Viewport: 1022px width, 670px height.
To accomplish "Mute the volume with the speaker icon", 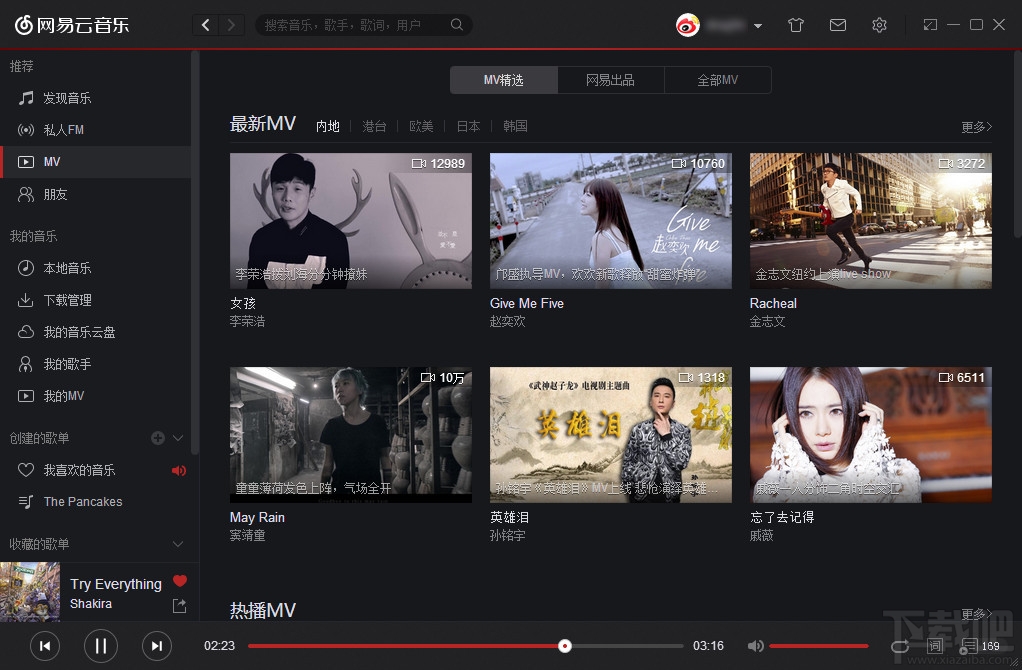I will pos(756,646).
